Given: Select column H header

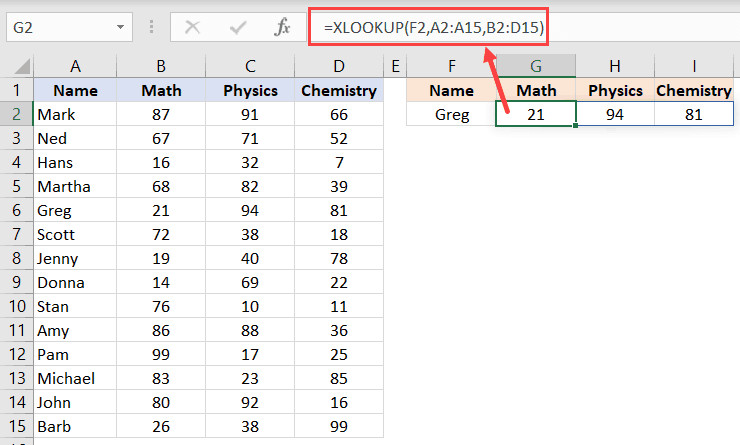Looking at the screenshot, I should (x=614, y=66).
